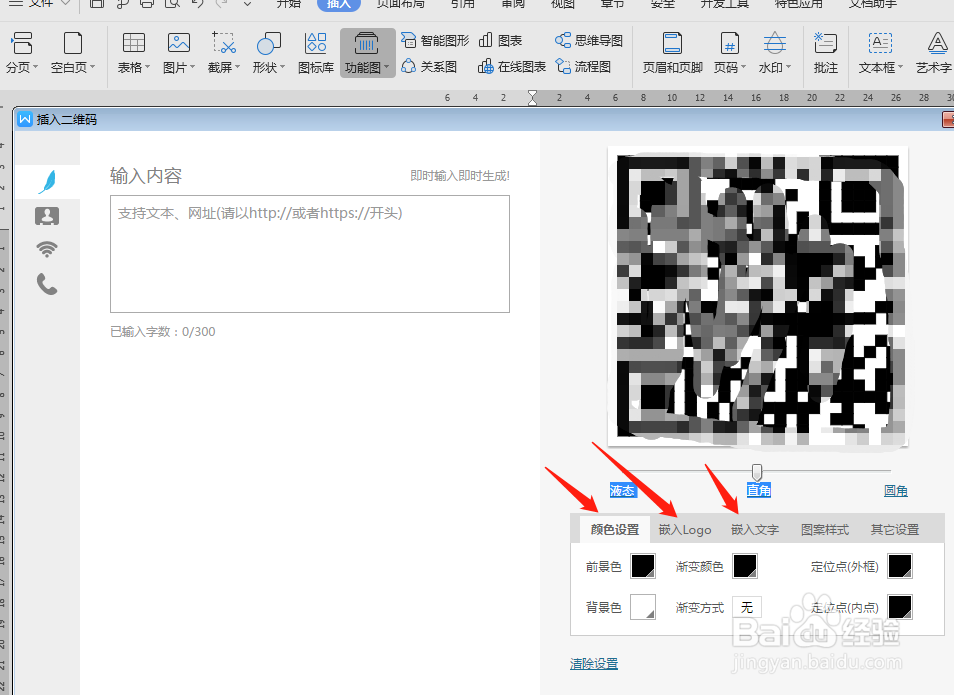Switch to the 嵌入文字 tab
Screen dimensions: 954x695
[x=755, y=529]
